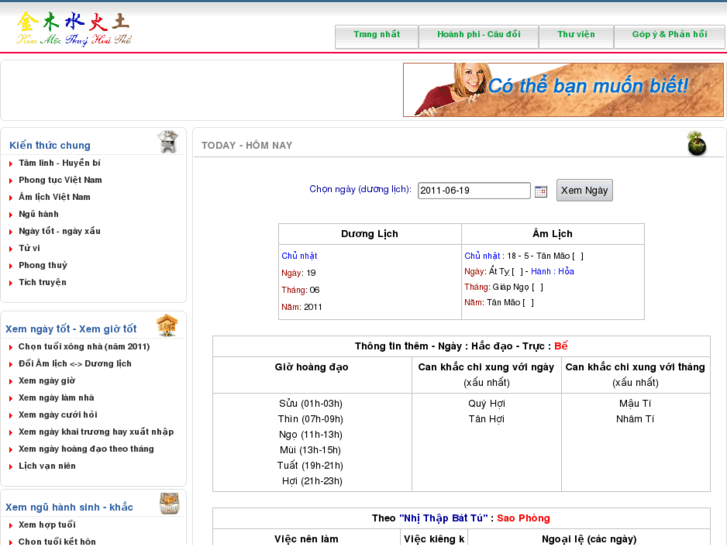Open the Trang nhất tab
Image resolution: width=727 pixels, height=545 pixels.
tap(376, 35)
